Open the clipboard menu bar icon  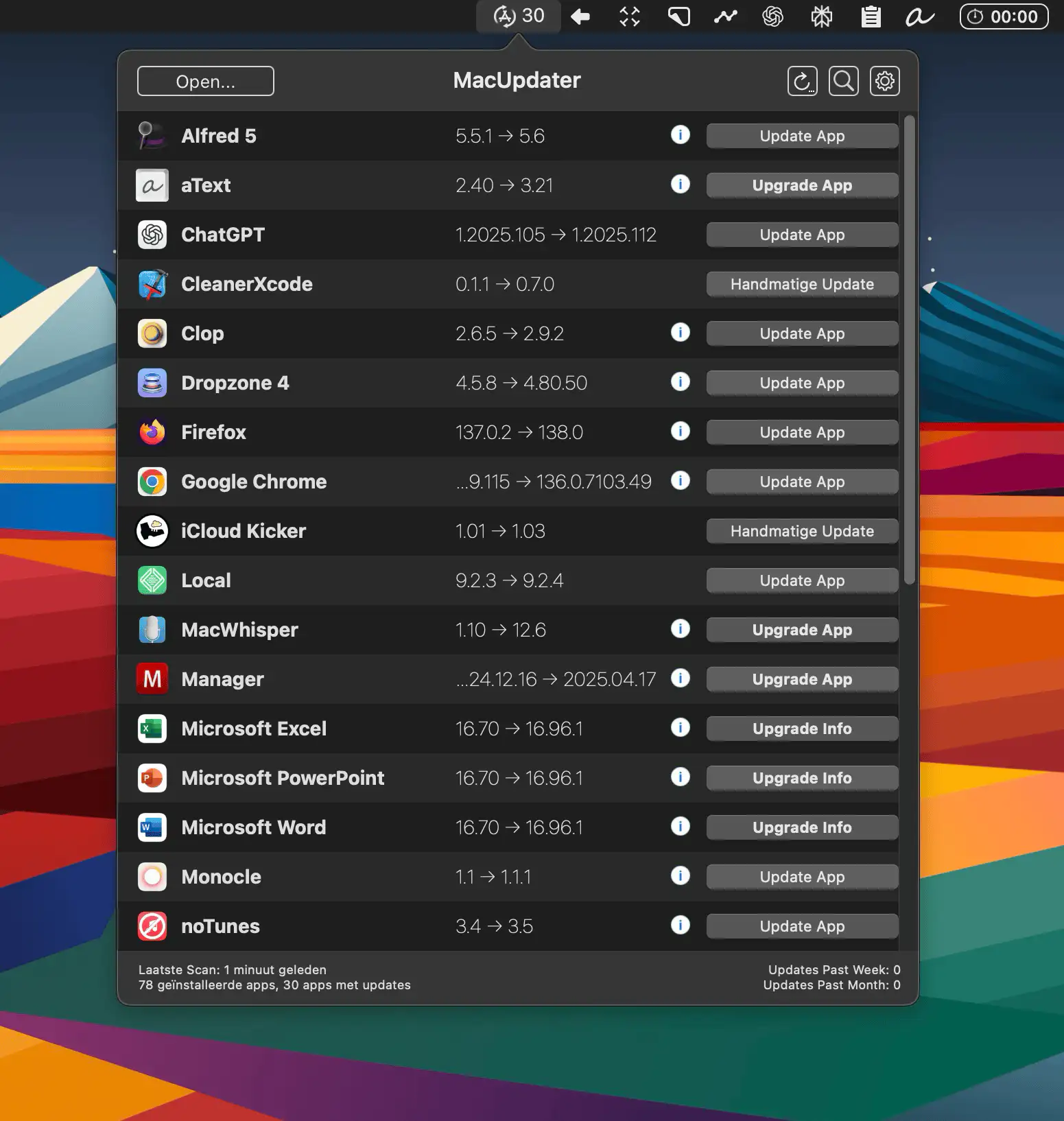coord(871,16)
